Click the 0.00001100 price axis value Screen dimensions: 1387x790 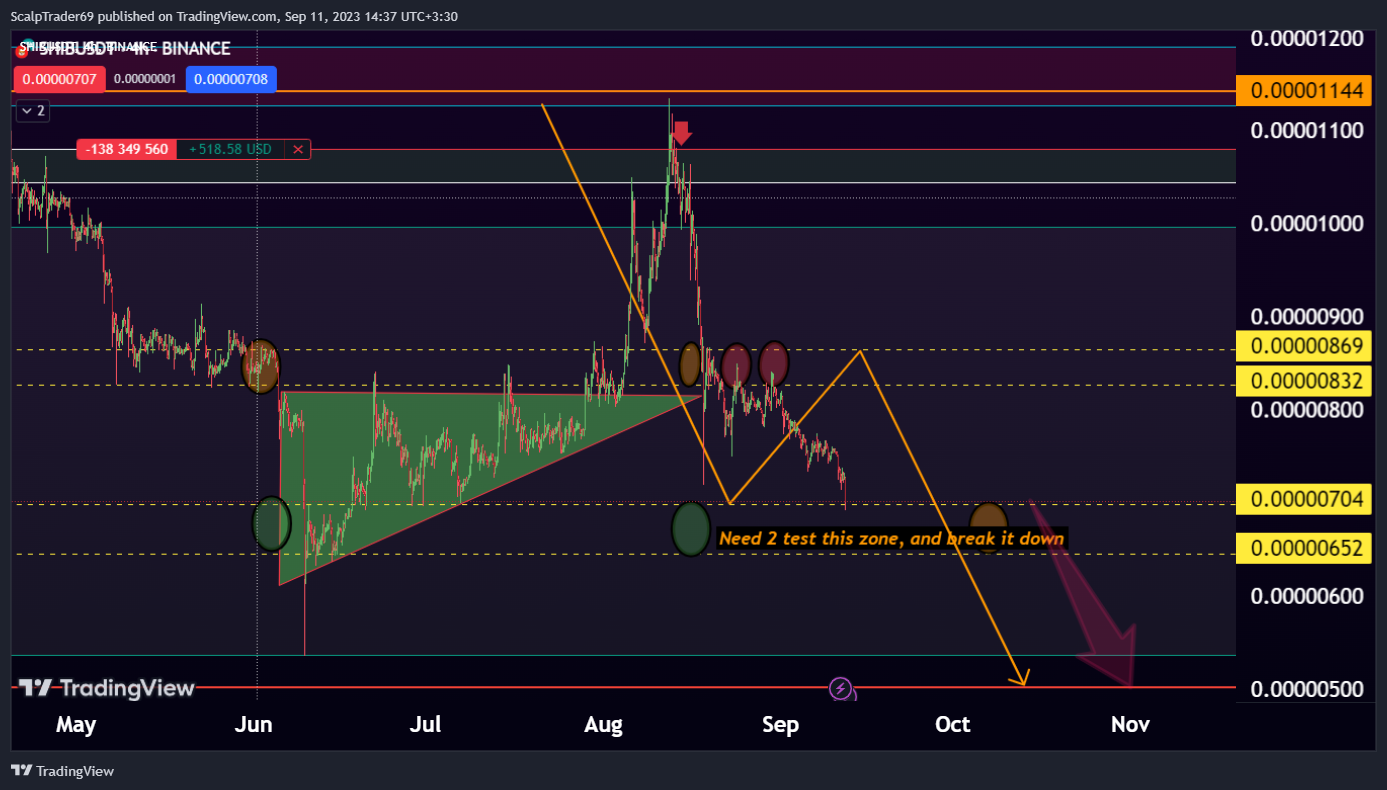[x=1307, y=130]
